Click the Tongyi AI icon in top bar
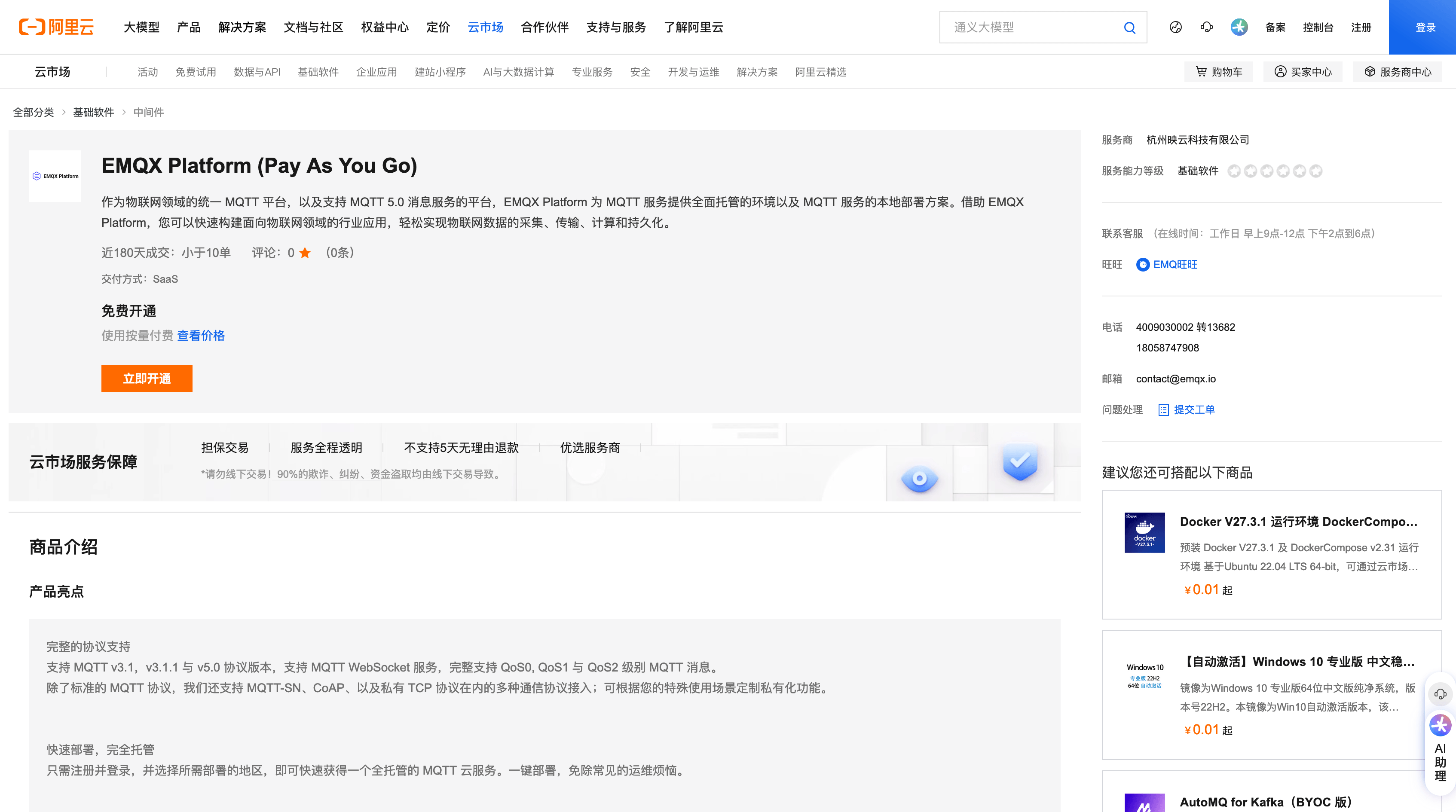The height and width of the screenshot is (812, 1456). (1239, 27)
